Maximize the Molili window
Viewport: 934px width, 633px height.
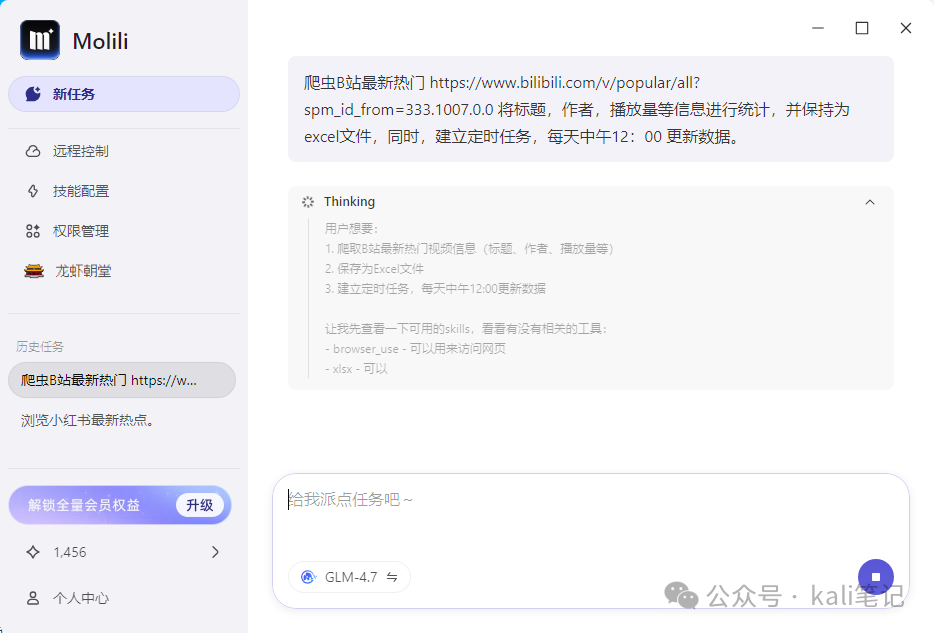[862, 28]
